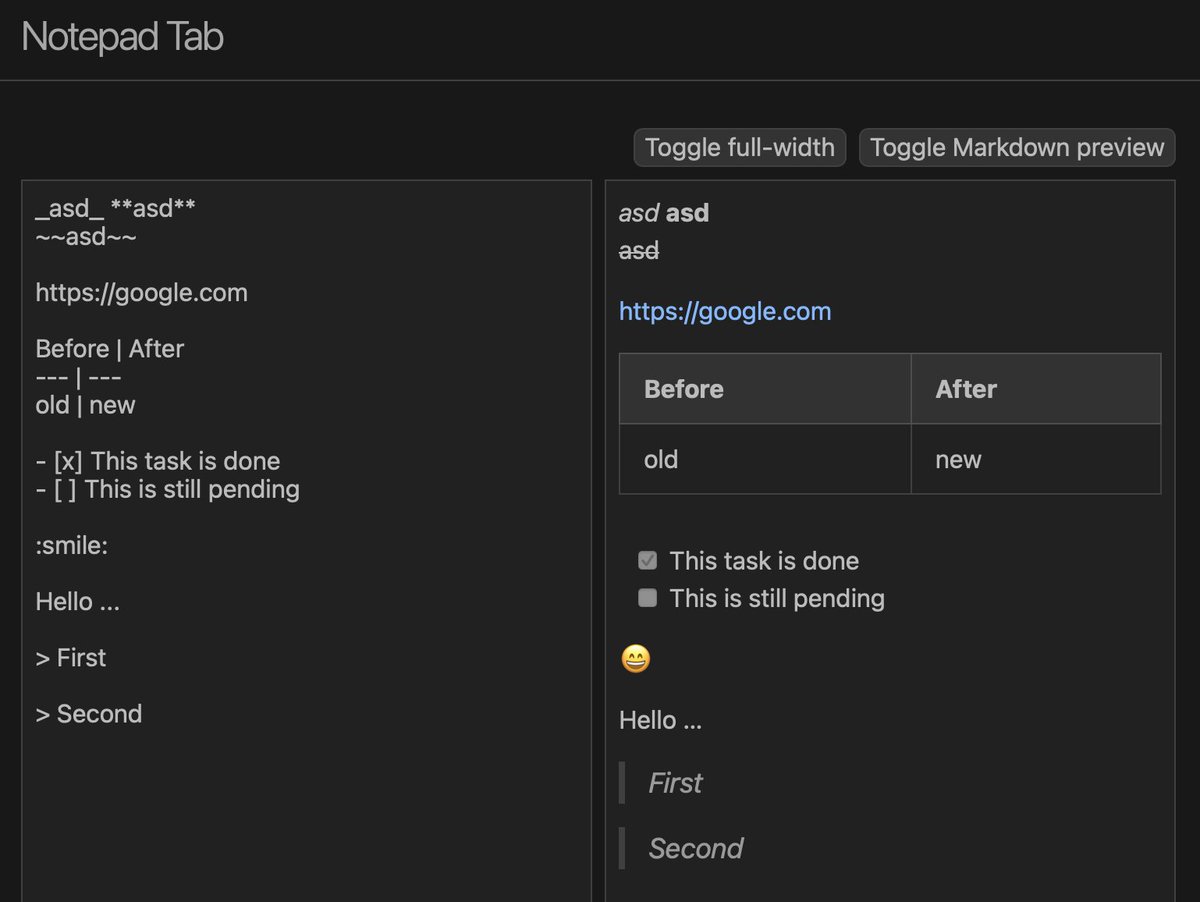Image resolution: width=1200 pixels, height=902 pixels.
Task: Uncheck the 'This task is done' checkbox
Action: [x=647, y=560]
